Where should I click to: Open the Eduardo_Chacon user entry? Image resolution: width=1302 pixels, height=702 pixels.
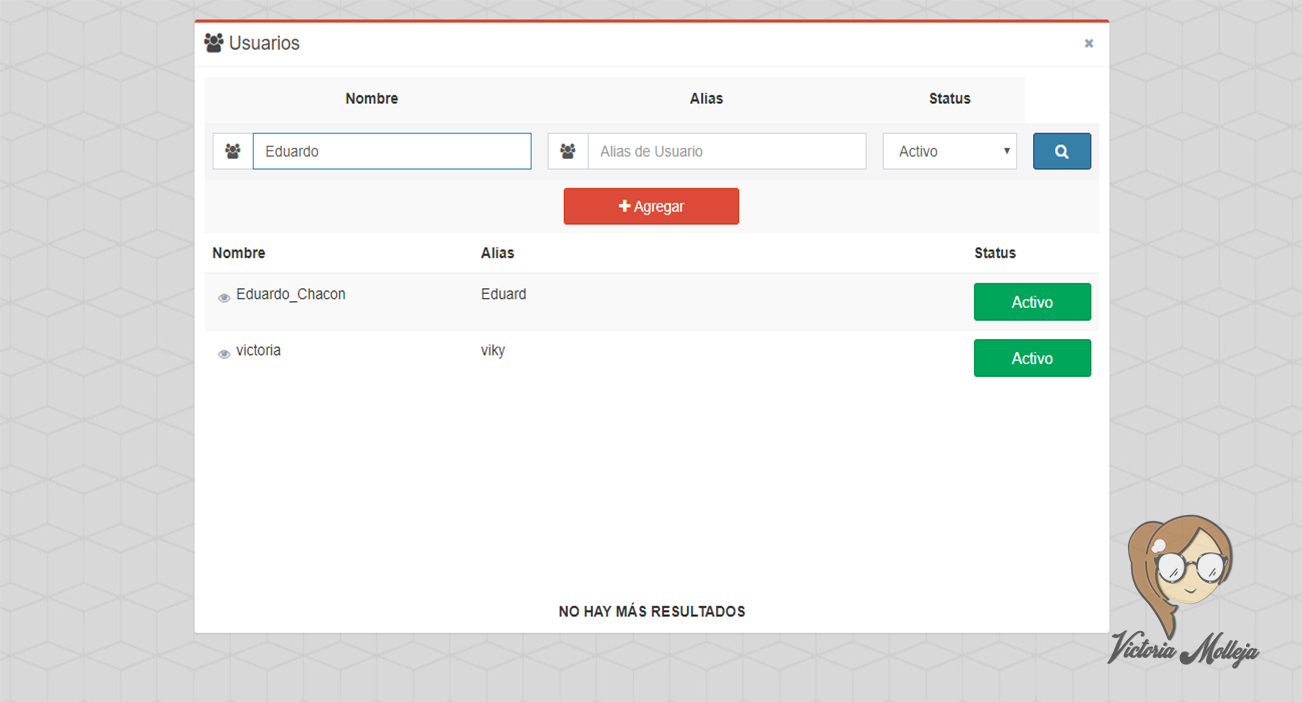pos(291,295)
